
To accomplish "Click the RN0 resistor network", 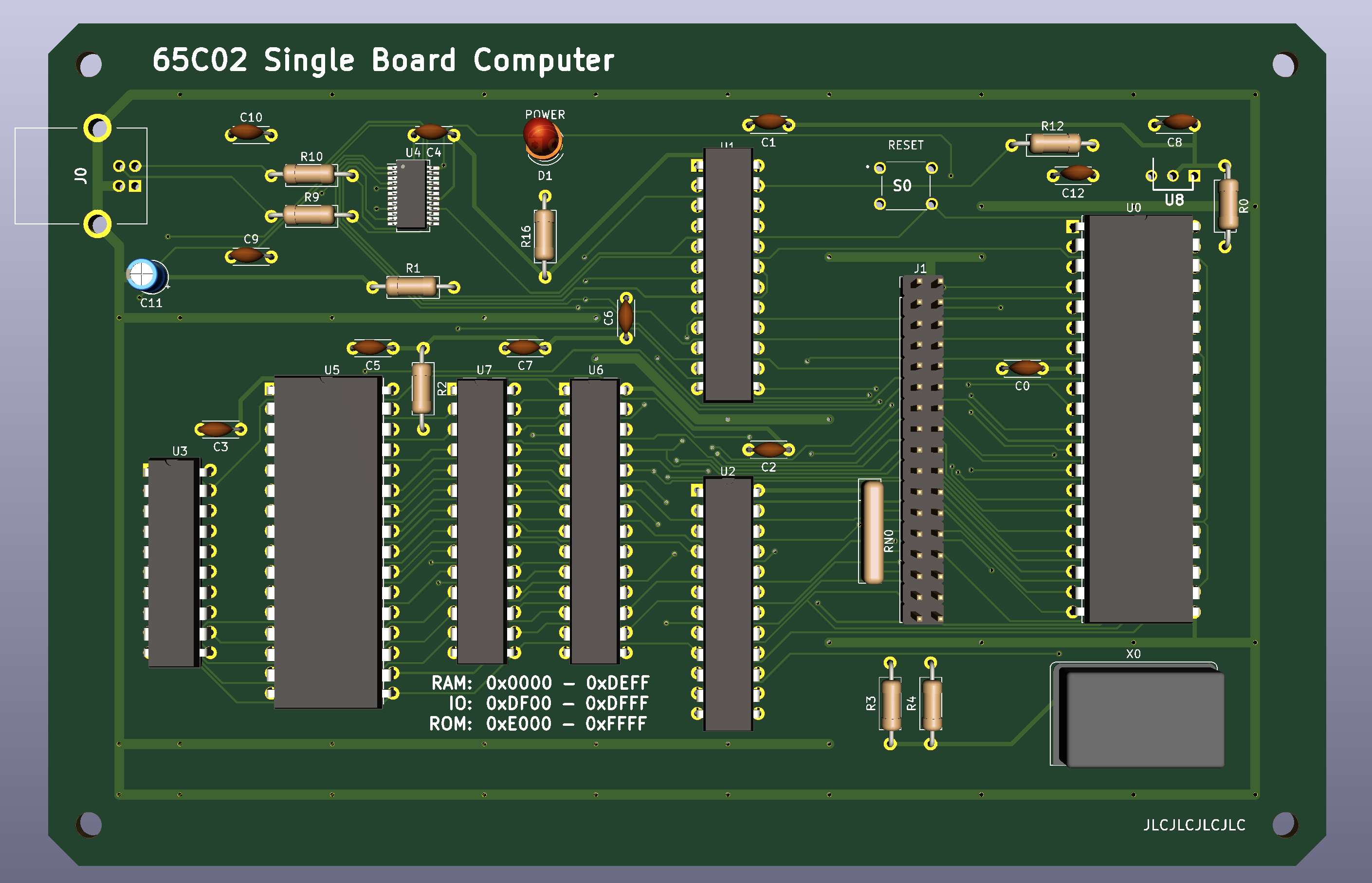I will coord(873,532).
